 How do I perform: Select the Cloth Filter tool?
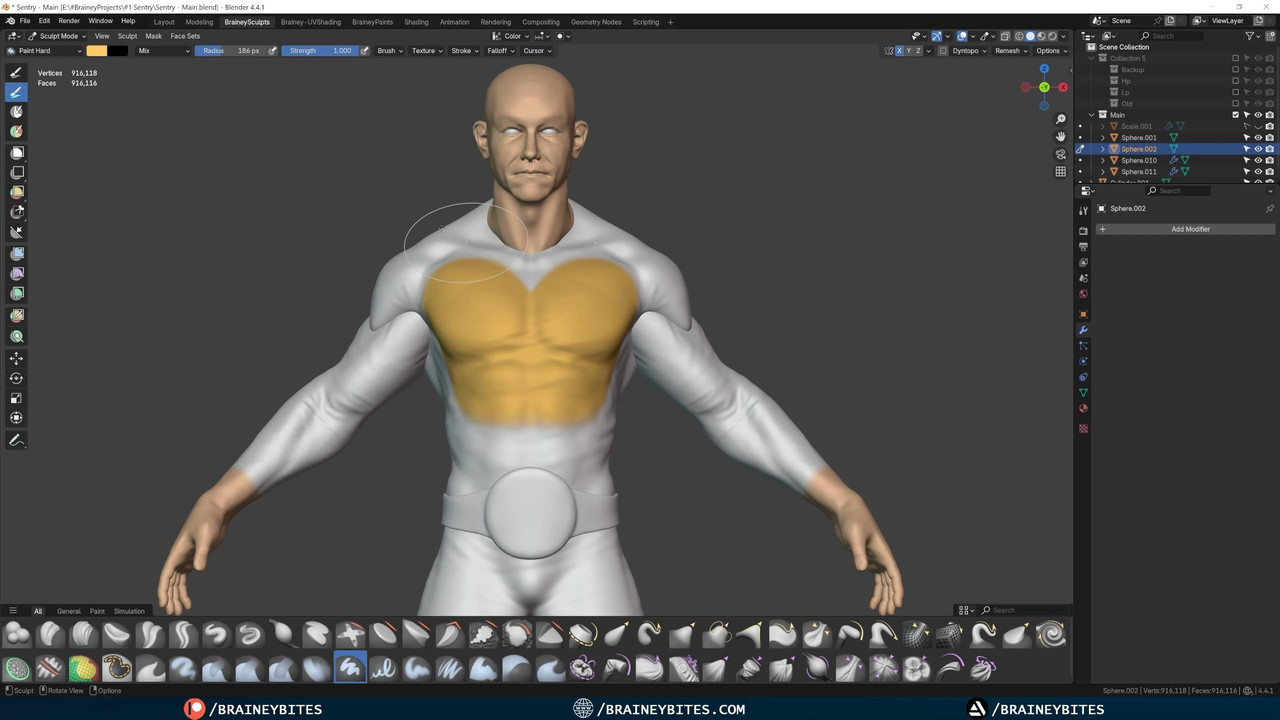[x=16, y=274]
